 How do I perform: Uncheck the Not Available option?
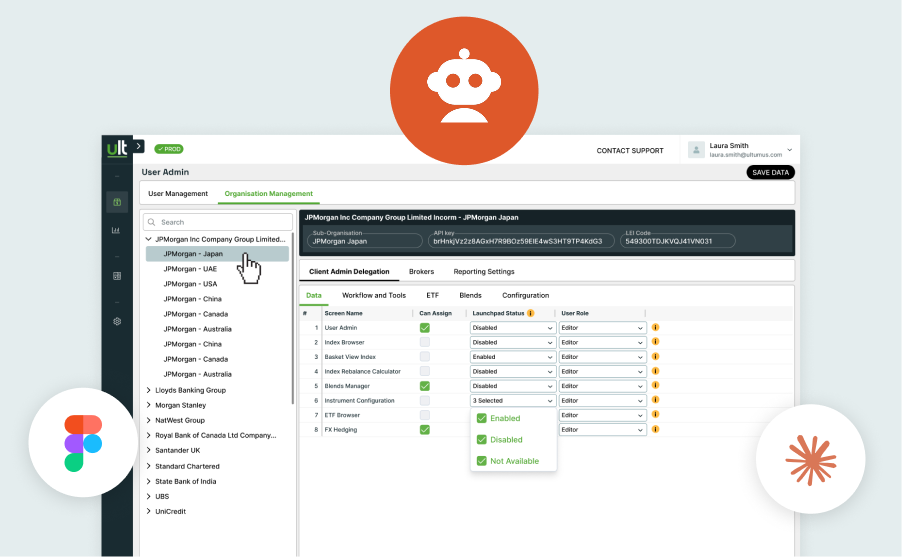(481, 461)
